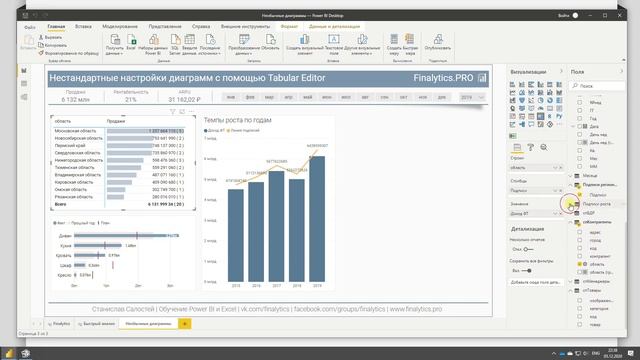Check the город field checkbox
Viewport: 640px width, 360px height.
[x=580, y=240]
